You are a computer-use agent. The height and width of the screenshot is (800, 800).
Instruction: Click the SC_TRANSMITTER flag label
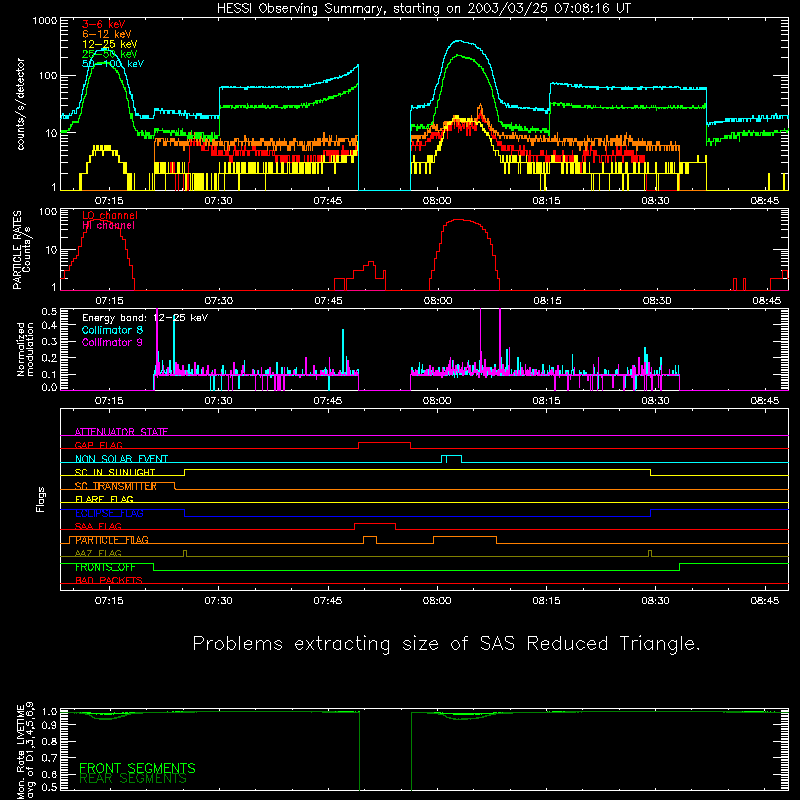pyautogui.click(x=116, y=486)
